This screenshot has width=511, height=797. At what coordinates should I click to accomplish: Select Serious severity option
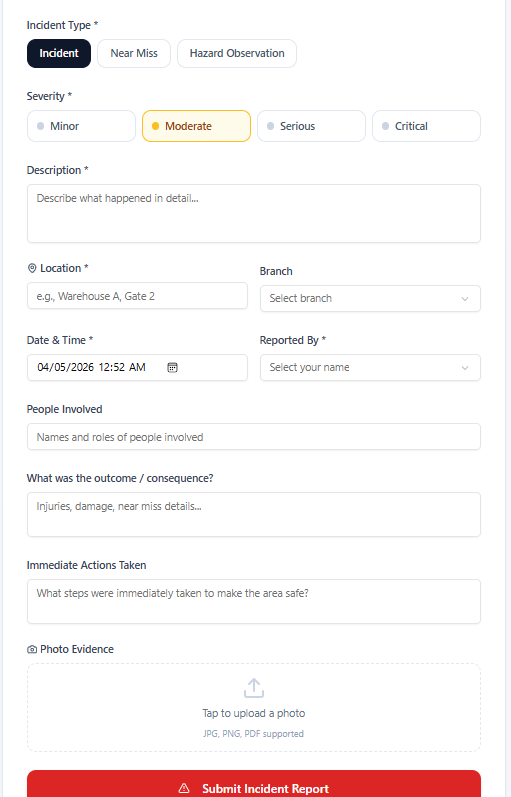311,126
